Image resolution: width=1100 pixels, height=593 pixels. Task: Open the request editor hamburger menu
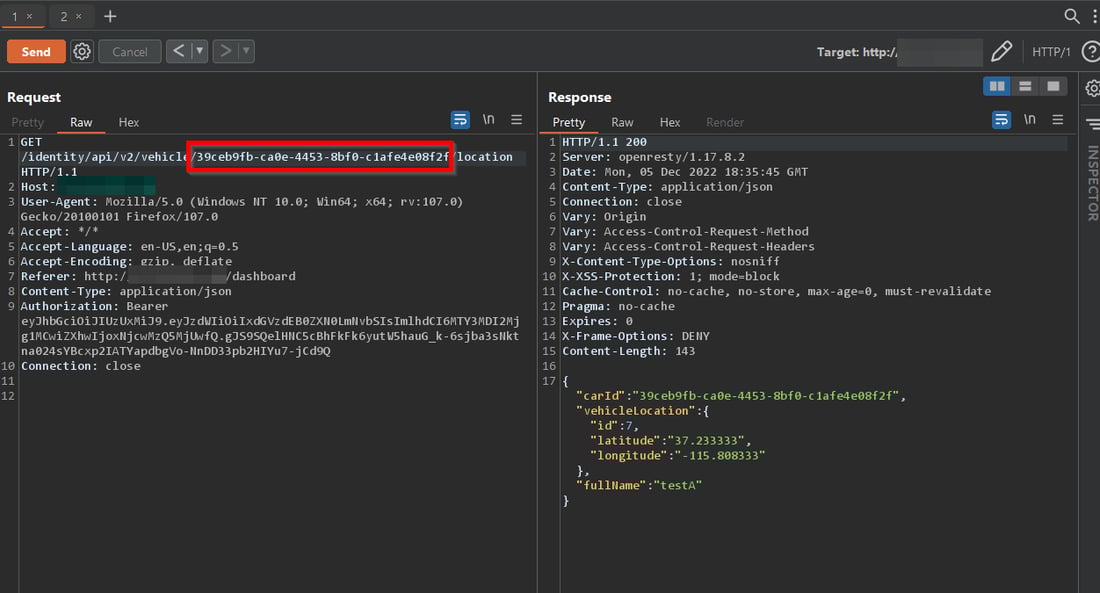pyautogui.click(x=516, y=119)
